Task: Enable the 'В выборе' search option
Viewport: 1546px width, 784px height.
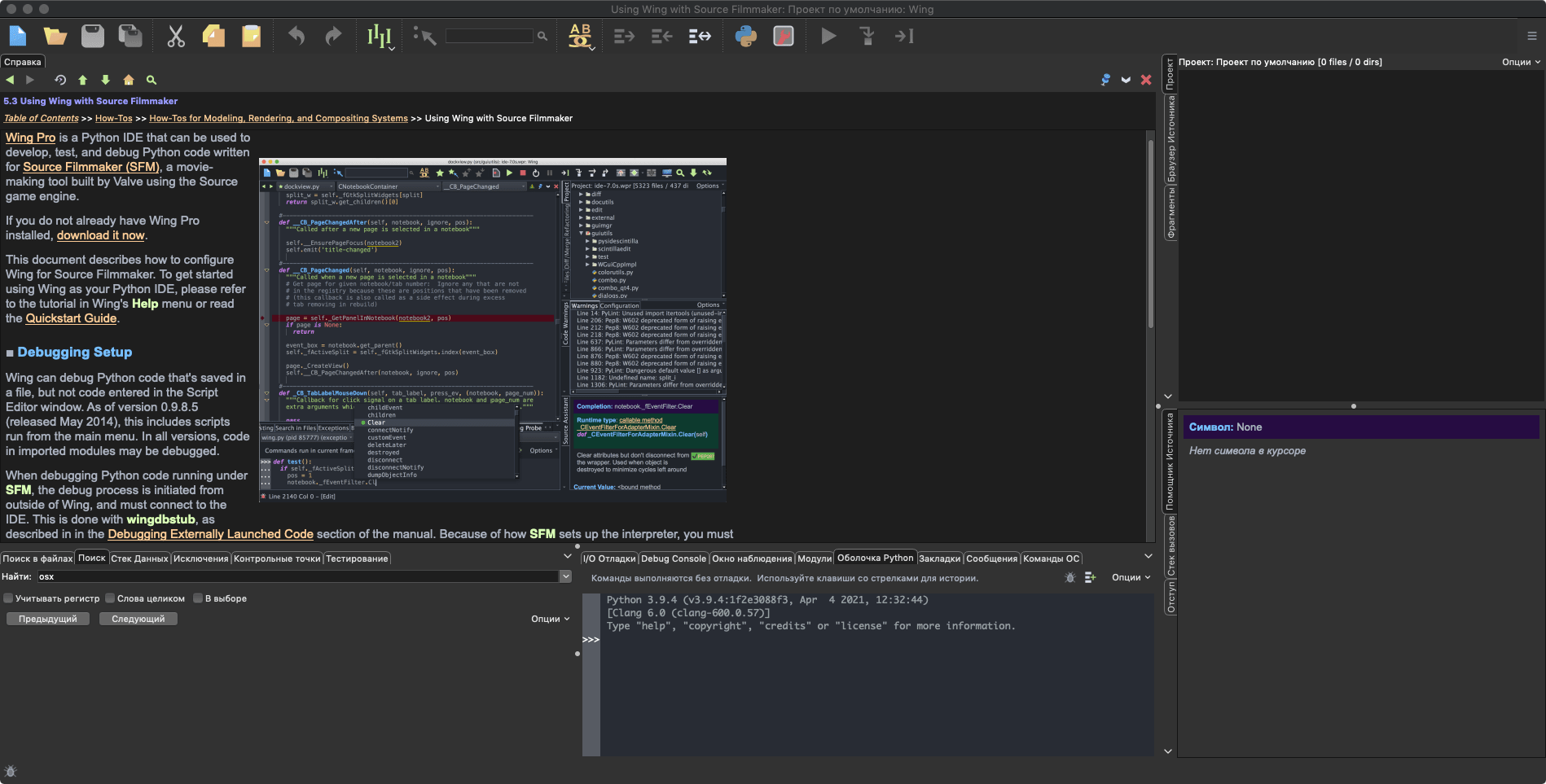Action: [198, 598]
